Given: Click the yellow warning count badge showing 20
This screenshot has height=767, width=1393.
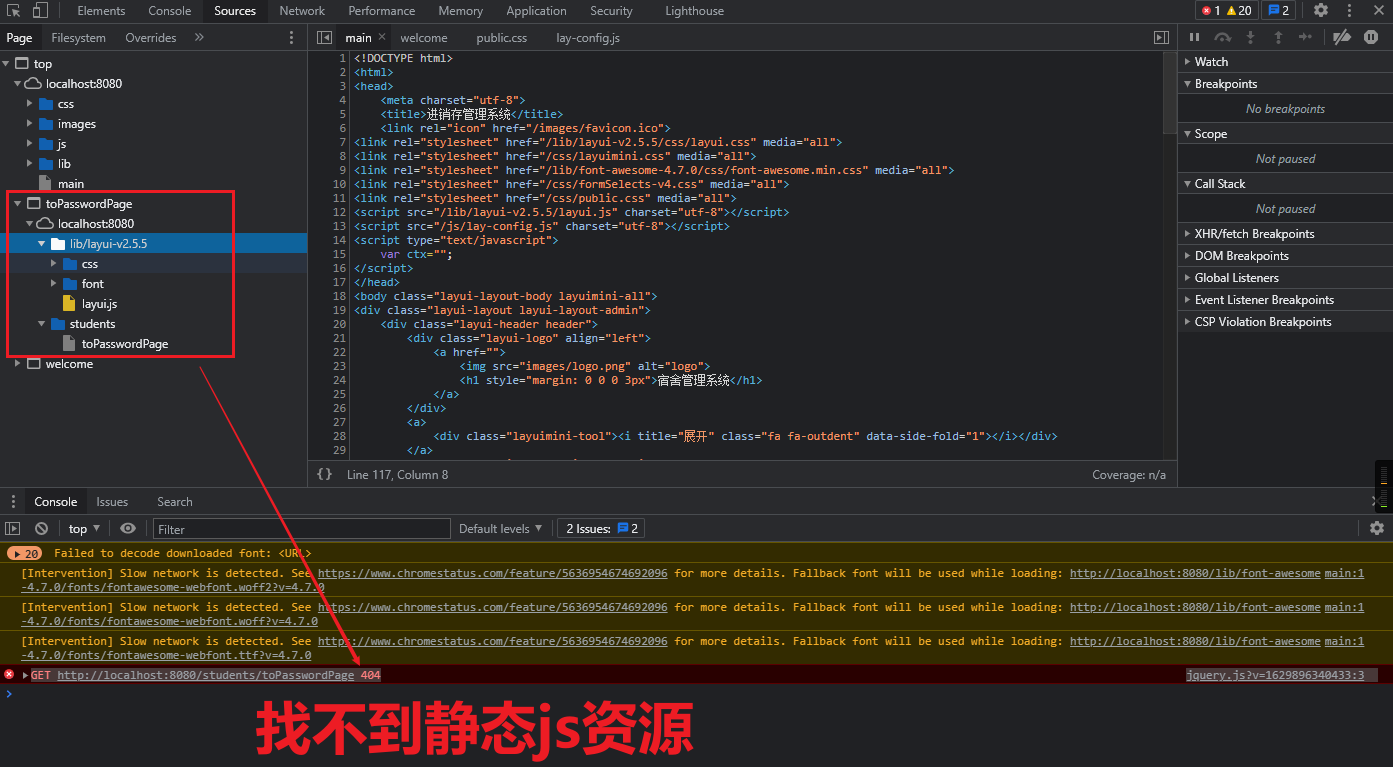Looking at the screenshot, I should [x=1238, y=10].
